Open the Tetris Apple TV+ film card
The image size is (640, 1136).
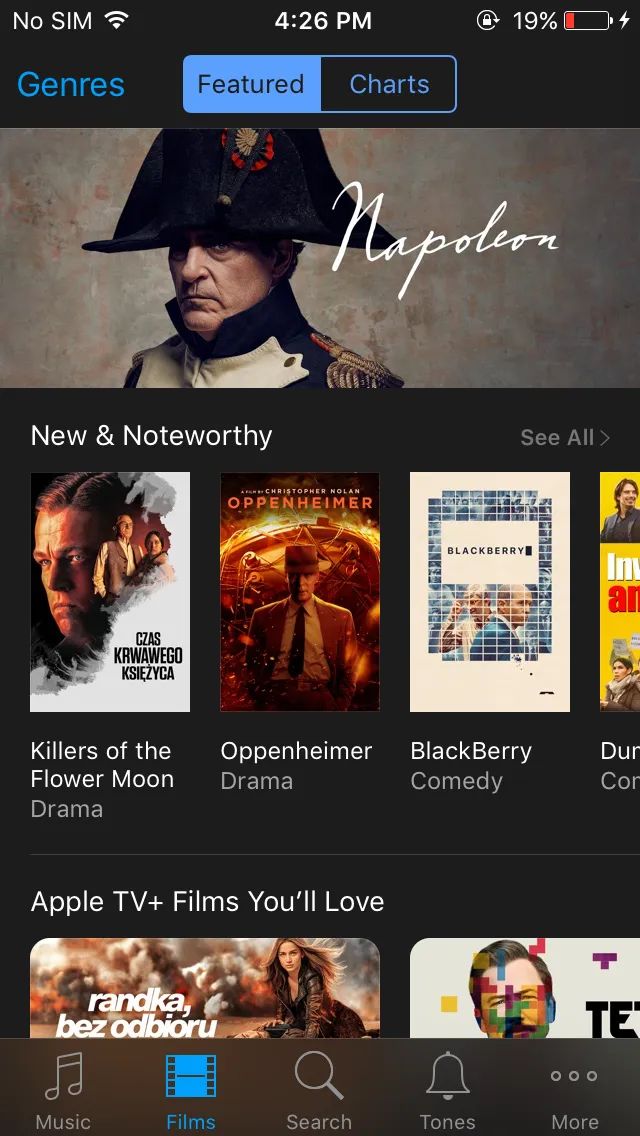(x=525, y=988)
